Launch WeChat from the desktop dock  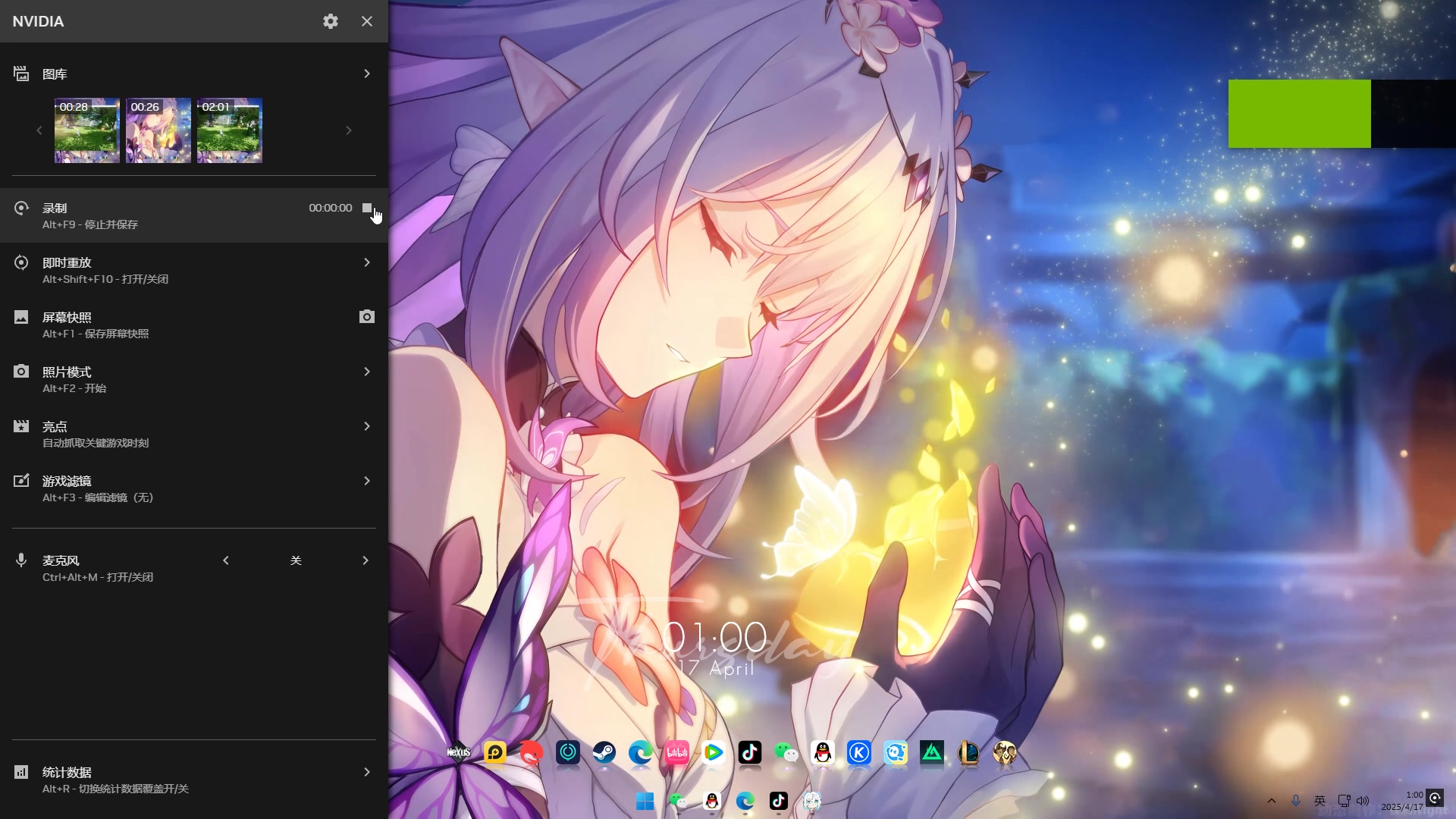(786, 752)
